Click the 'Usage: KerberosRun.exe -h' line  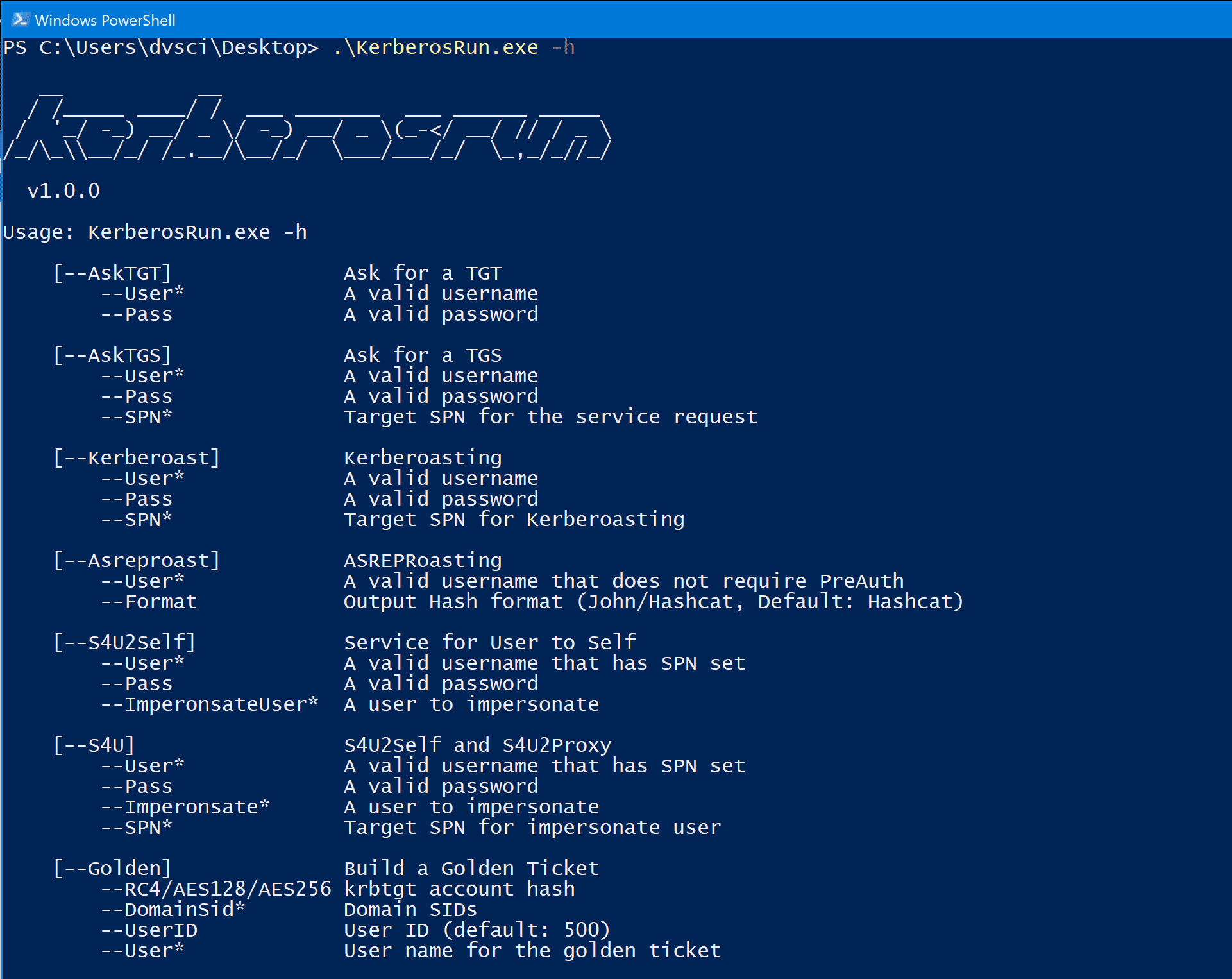155,232
